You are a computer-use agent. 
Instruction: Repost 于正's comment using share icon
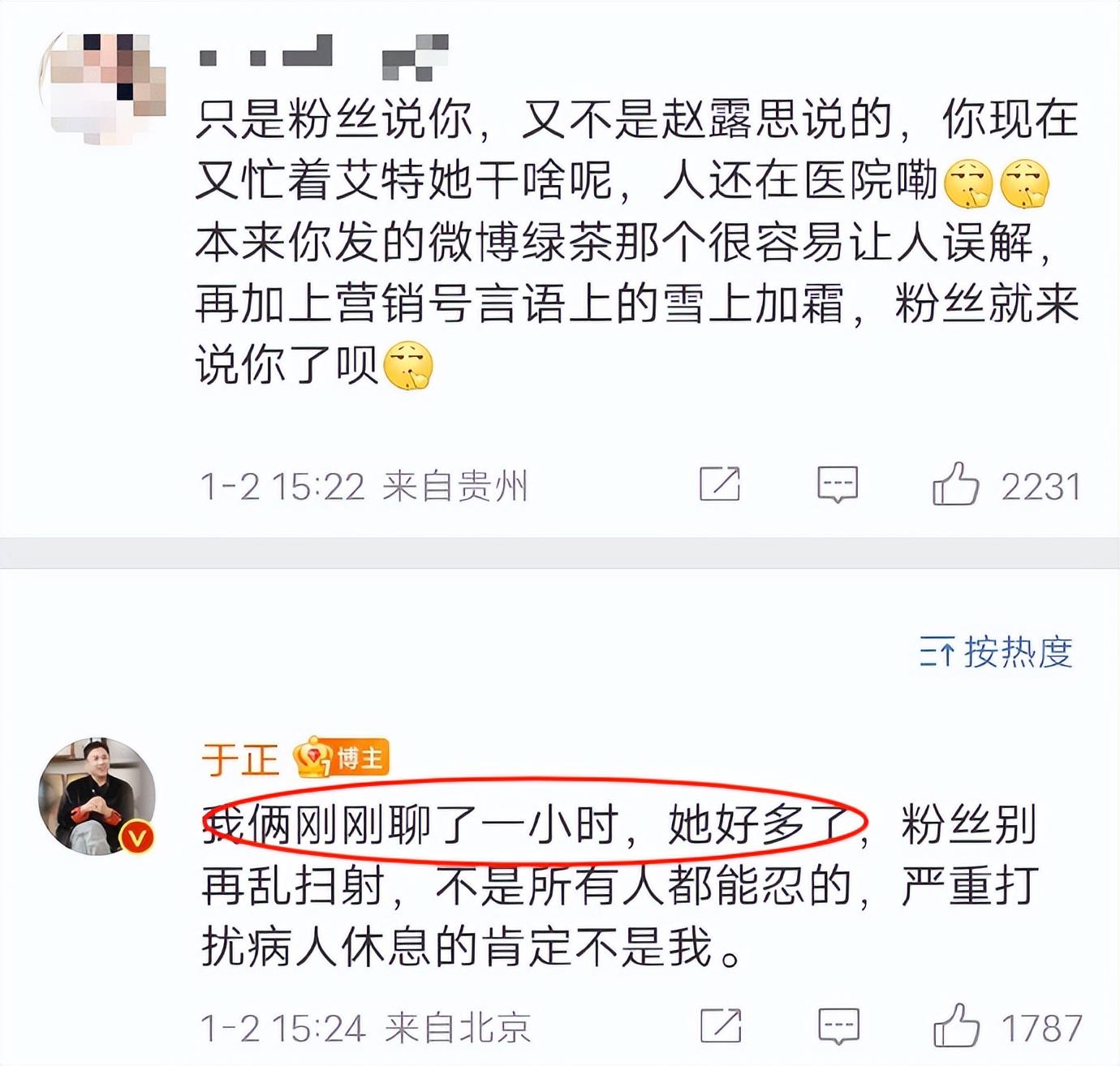point(721,1025)
